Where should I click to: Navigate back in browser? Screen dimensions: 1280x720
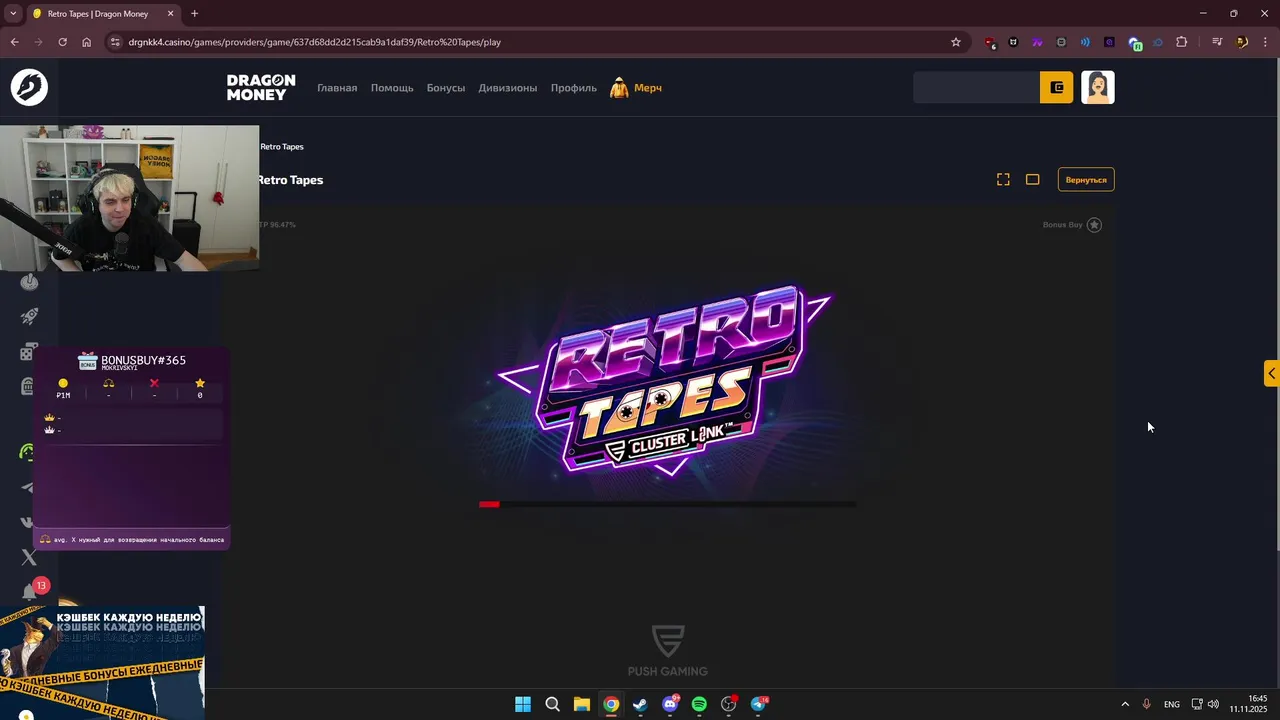(x=14, y=42)
